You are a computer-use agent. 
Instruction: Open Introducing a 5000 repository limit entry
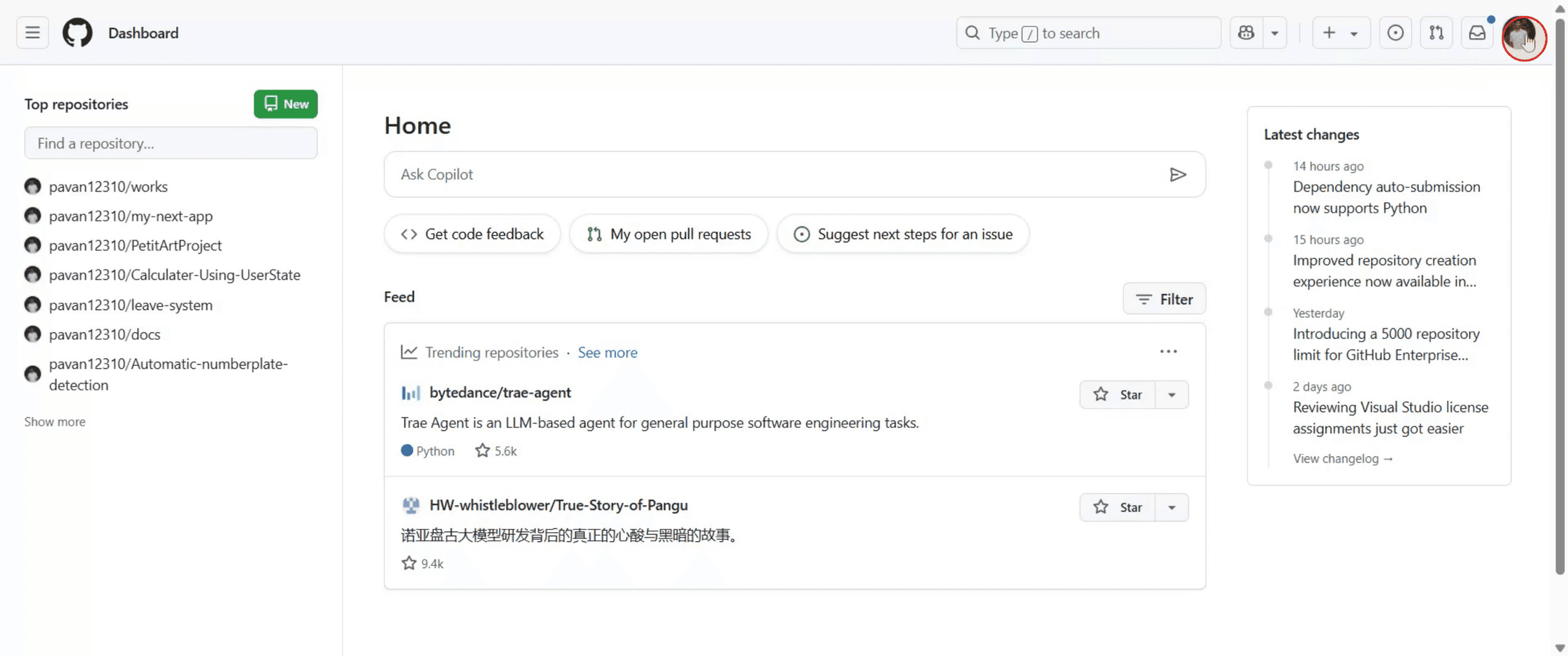point(1387,344)
